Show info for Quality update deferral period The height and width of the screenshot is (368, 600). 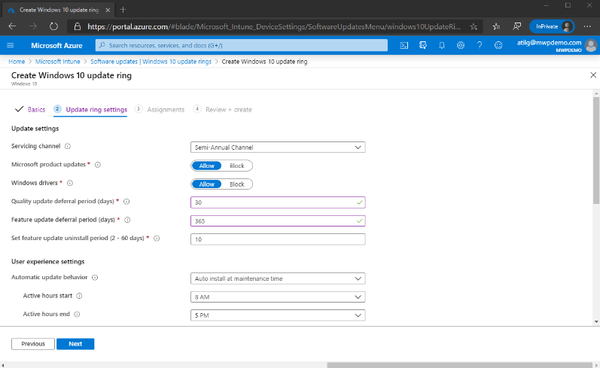click(127, 202)
